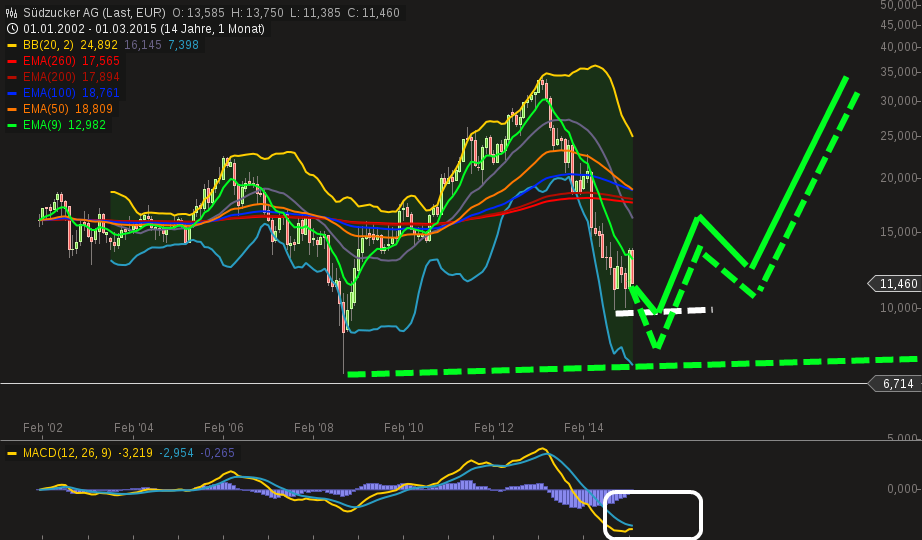Click the 15,000 price axis label

[x=900, y=232]
